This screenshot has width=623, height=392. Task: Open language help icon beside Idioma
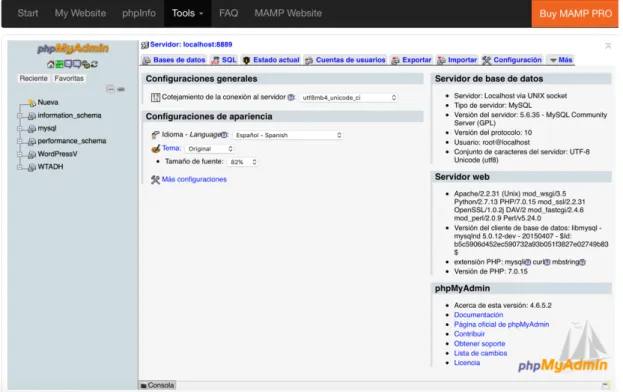click(x=224, y=135)
